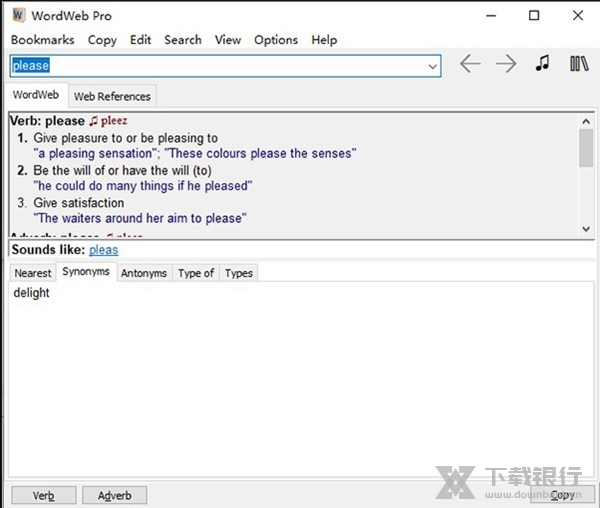Click scroll down arrow in definitions pane
Image resolution: width=600 pixels, height=508 pixels.
coord(586,229)
